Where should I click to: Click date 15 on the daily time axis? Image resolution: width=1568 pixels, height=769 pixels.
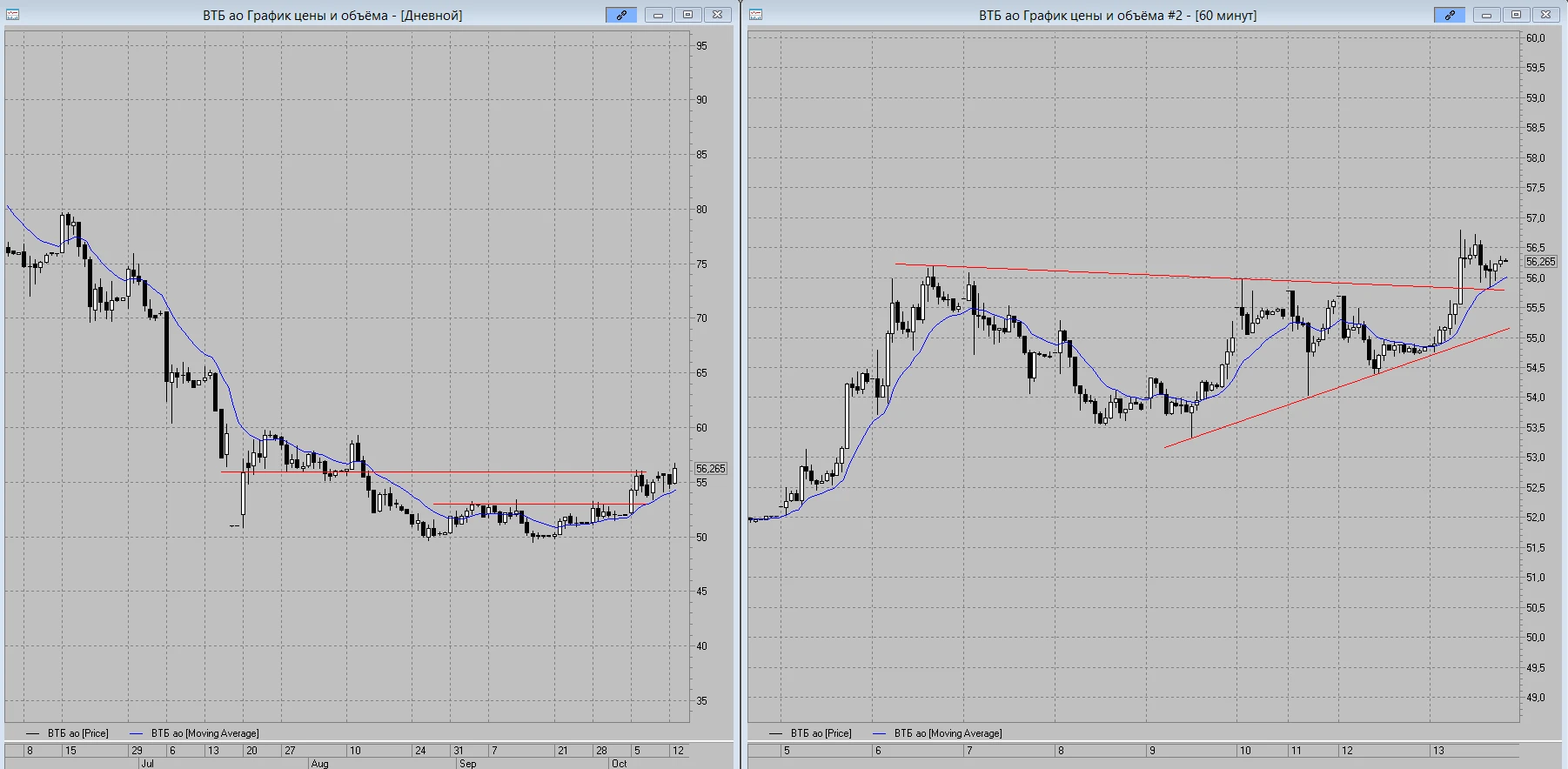point(70,751)
